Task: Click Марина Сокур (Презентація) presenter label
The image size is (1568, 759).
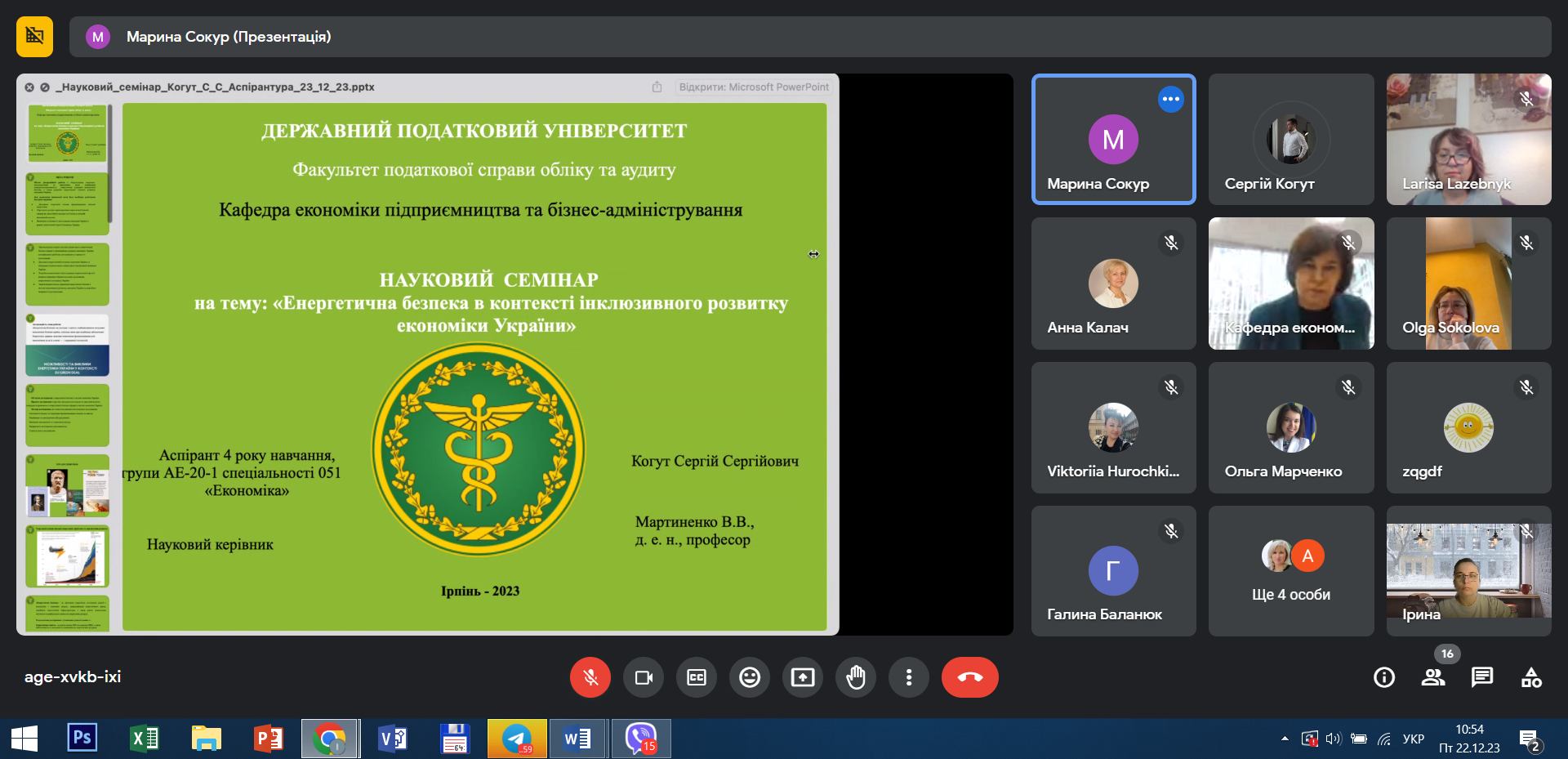Action: pyautogui.click(x=229, y=37)
